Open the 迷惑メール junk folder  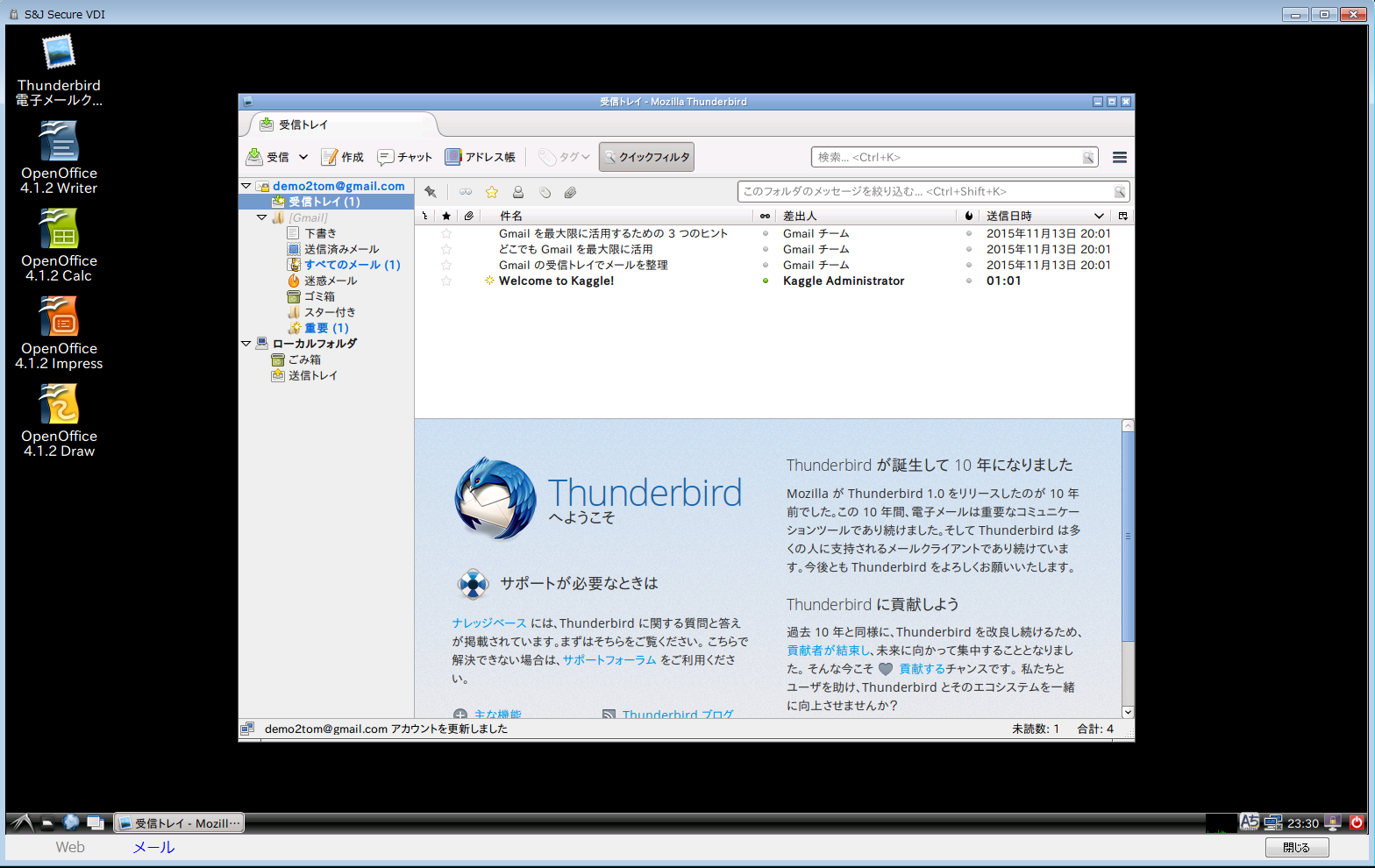[x=331, y=281]
